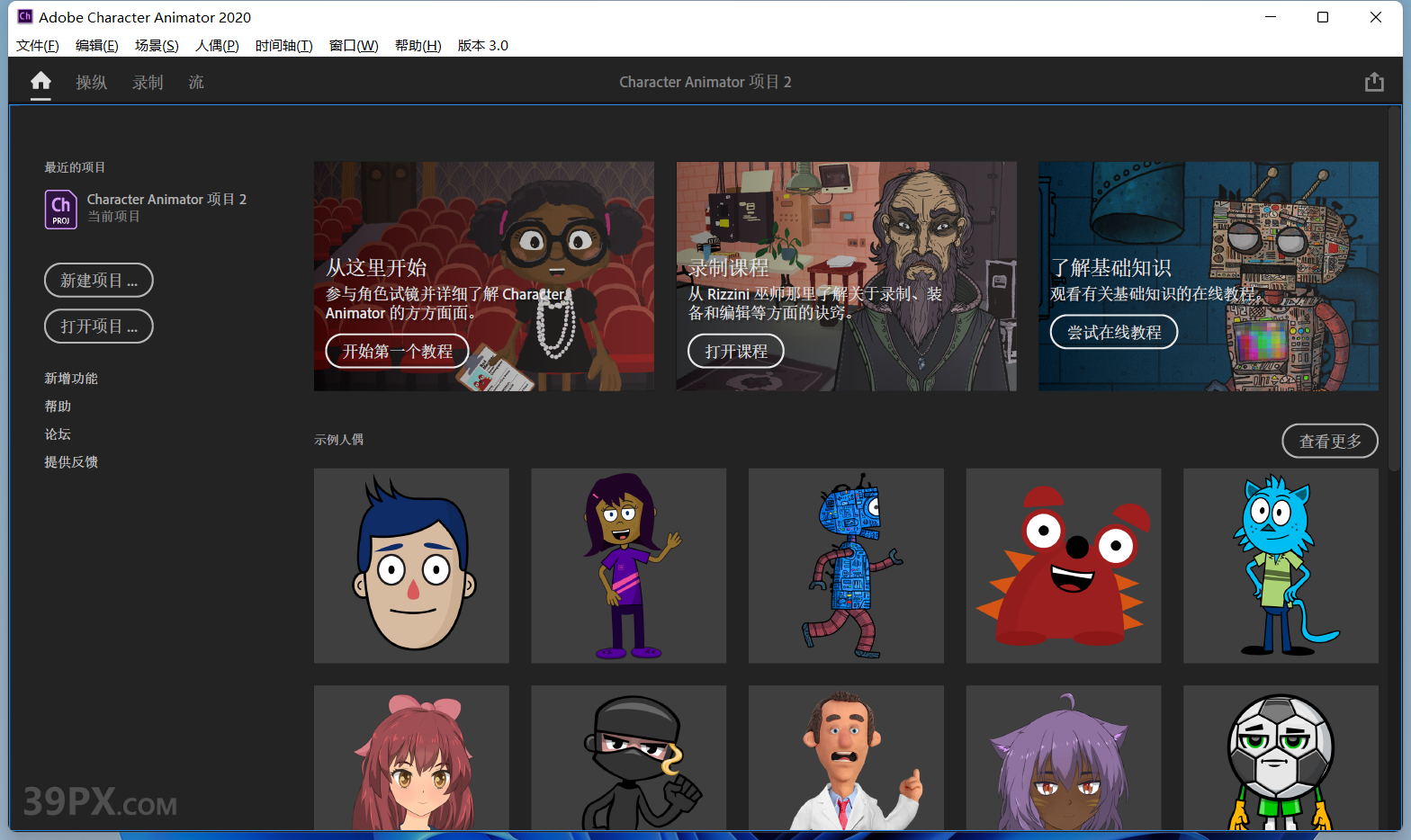Switch to the 录制 workspace tab

(148, 82)
